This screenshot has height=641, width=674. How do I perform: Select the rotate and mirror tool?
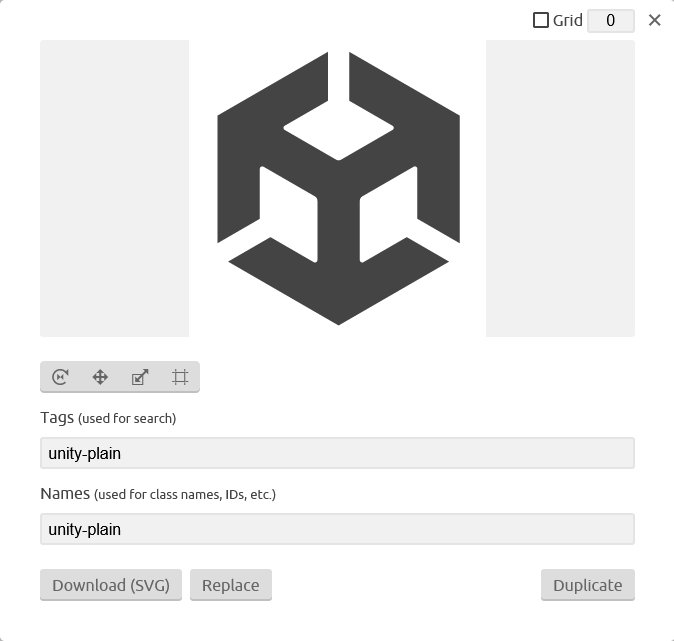[x=60, y=377]
